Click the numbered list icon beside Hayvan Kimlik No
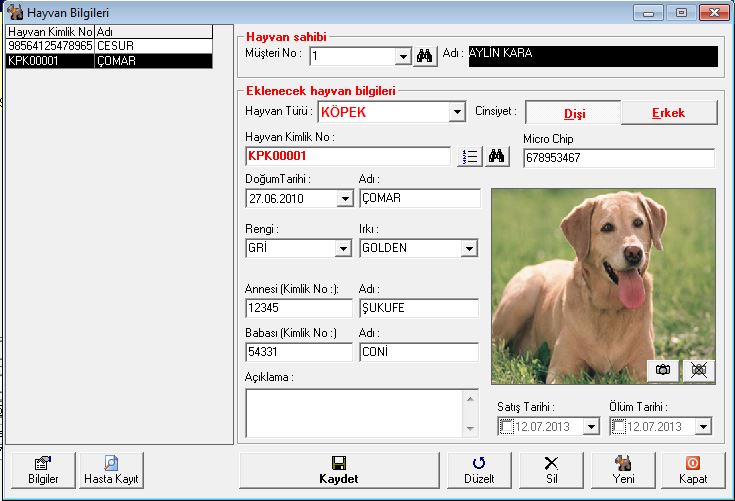735x501 pixels. (x=469, y=157)
